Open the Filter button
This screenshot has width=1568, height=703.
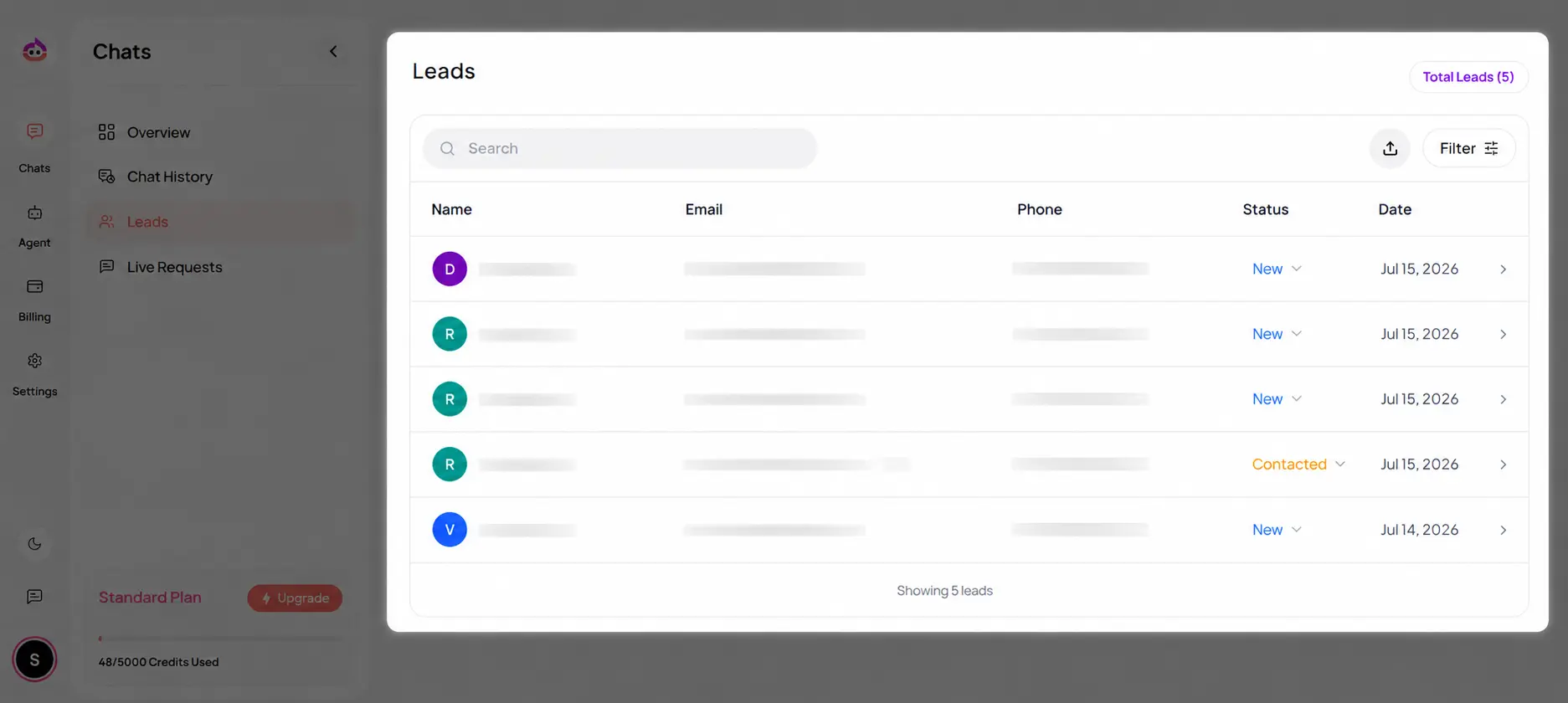coord(1469,148)
